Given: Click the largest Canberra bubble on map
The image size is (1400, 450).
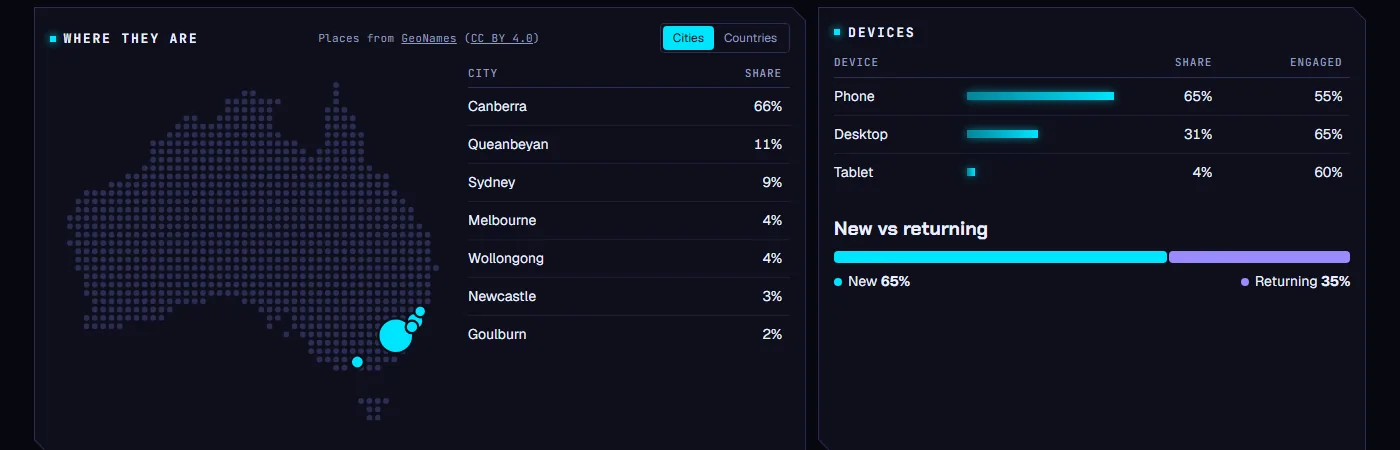Looking at the screenshot, I should (x=395, y=337).
